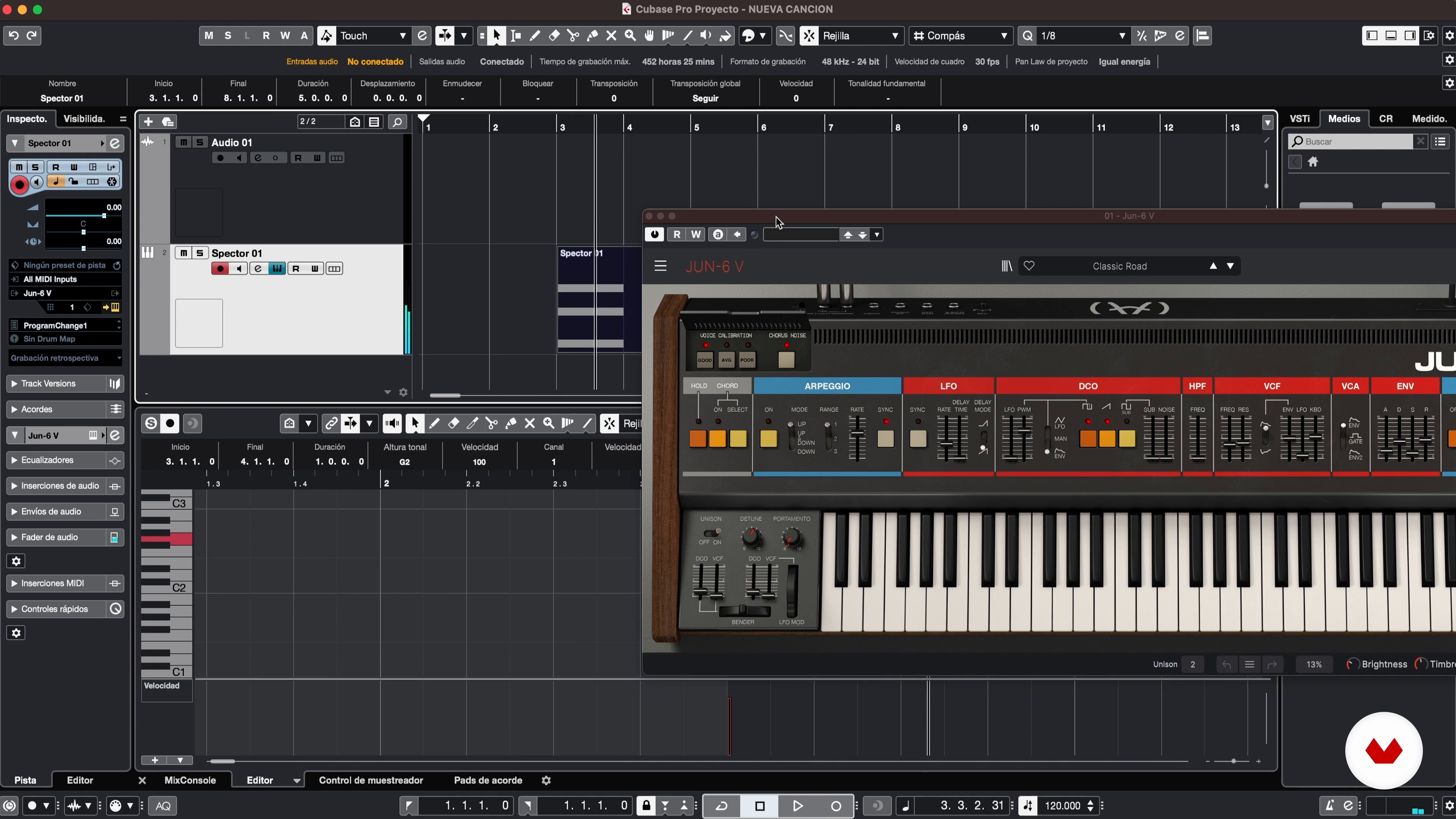The height and width of the screenshot is (819, 1456).
Task: Click key editor Draw pencil tool
Action: (434, 424)
